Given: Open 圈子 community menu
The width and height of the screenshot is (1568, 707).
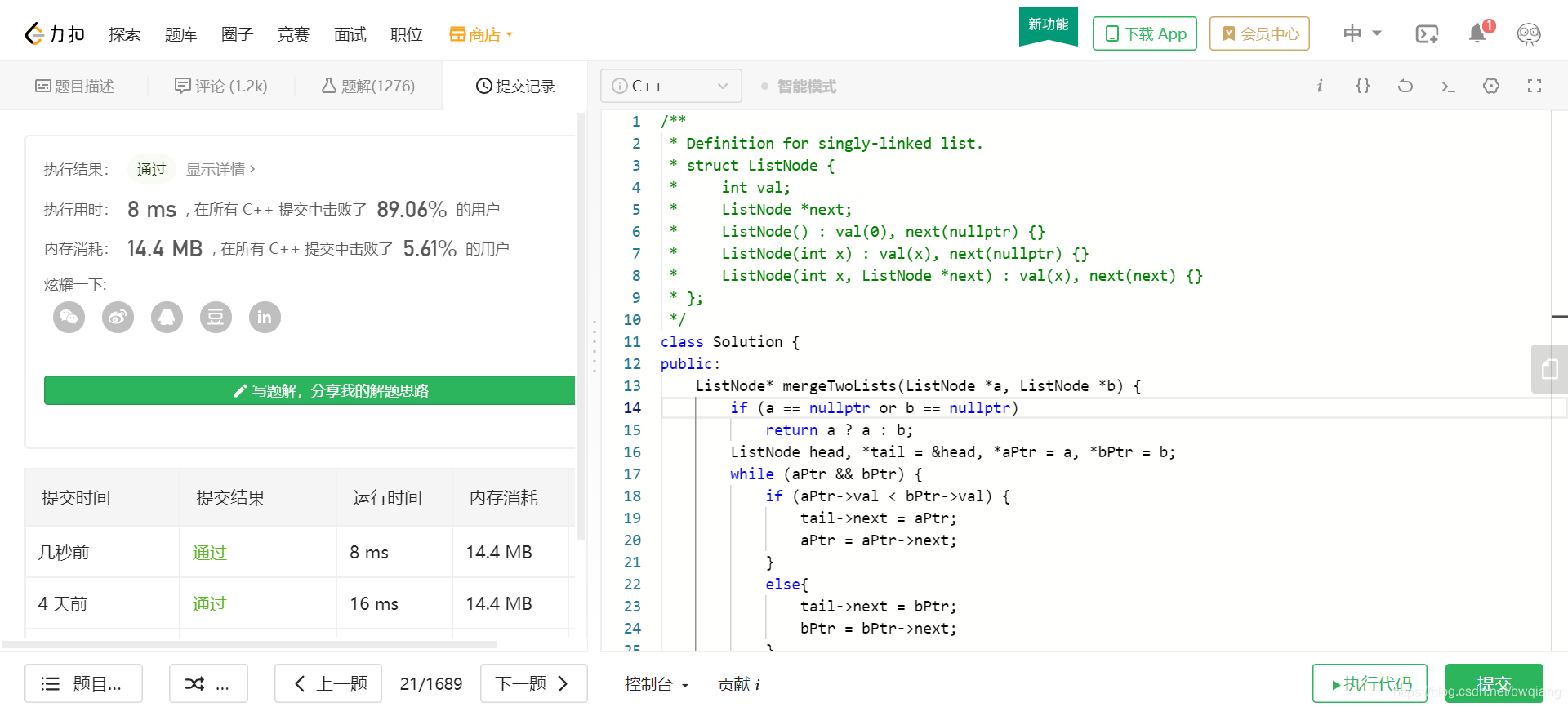Looking at the screenshot, I should tap(238, 34).
